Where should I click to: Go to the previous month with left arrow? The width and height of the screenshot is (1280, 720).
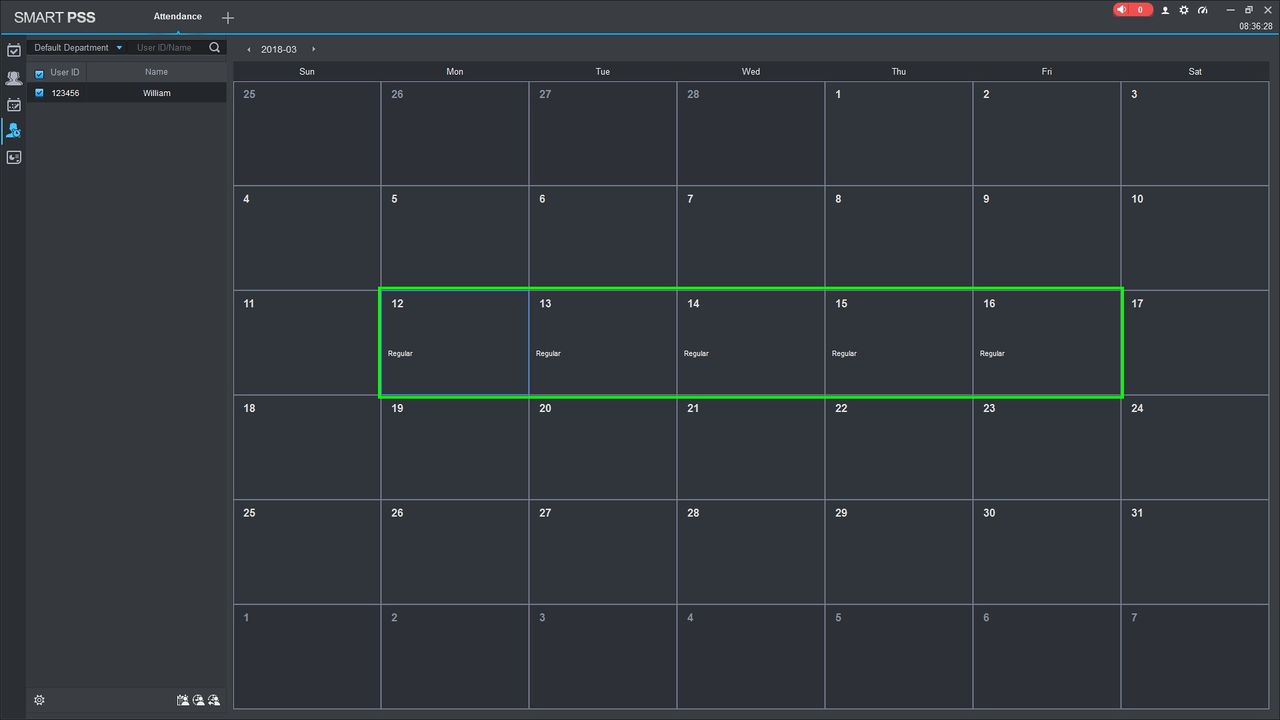pyautogui.click(x=249, y=49)
